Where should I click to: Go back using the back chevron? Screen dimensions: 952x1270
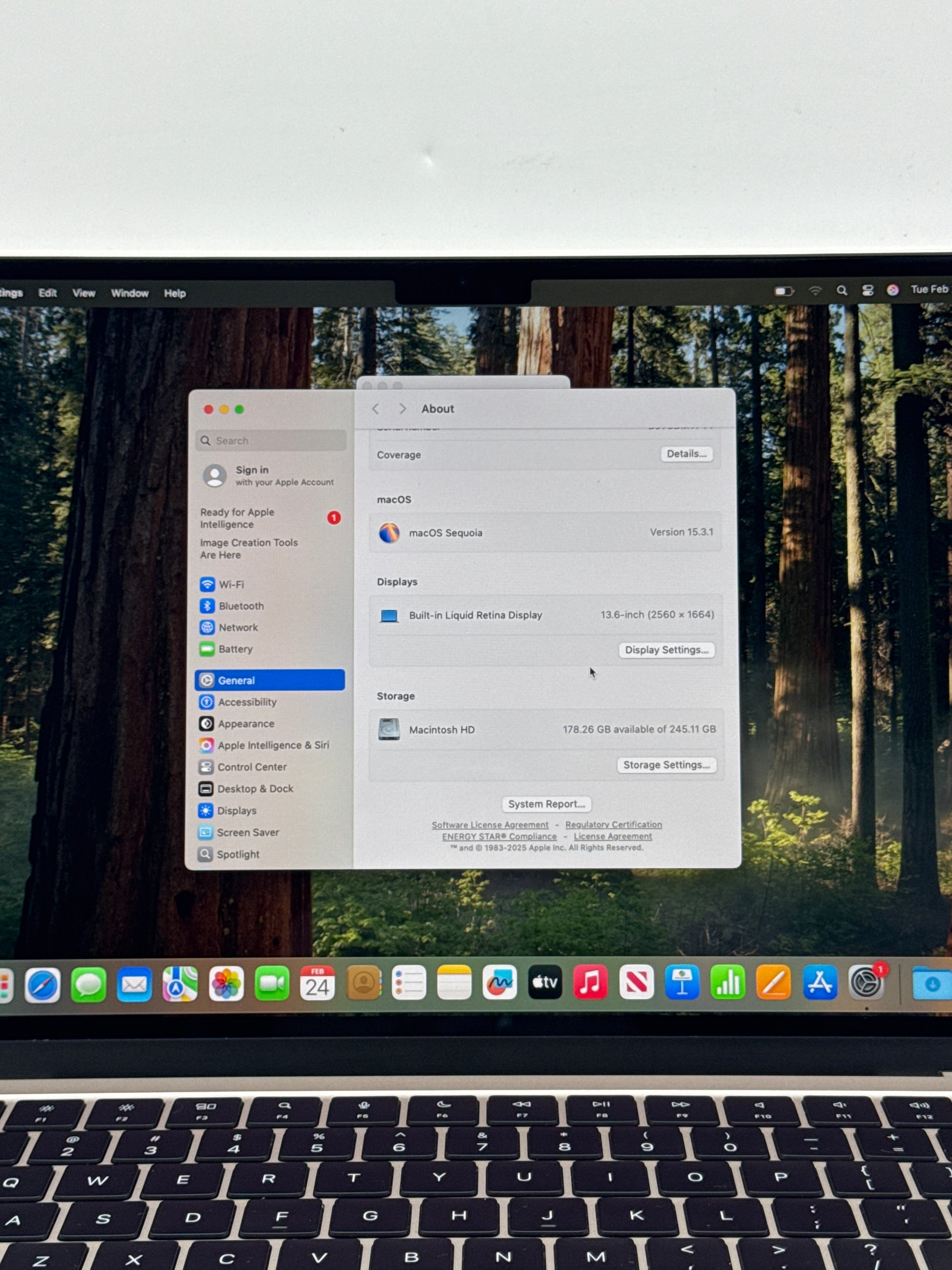[x=376, y=409]
